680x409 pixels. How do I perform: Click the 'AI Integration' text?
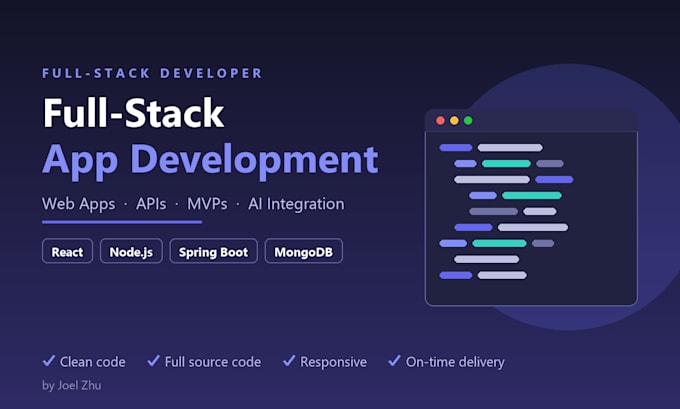tap(296, 204)
